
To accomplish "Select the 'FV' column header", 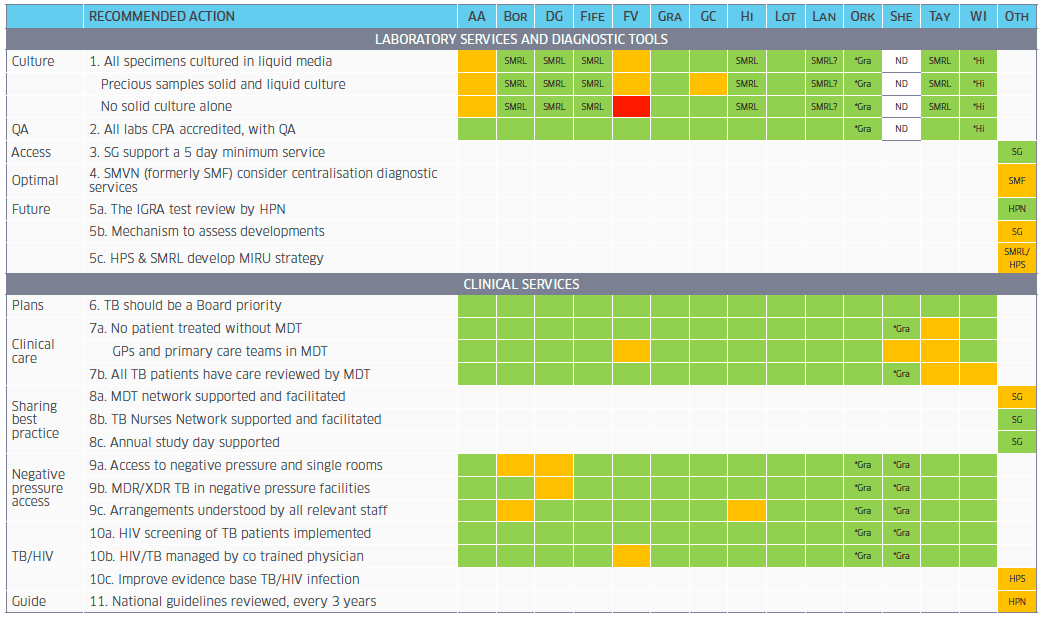I will (x=631, y=17).
